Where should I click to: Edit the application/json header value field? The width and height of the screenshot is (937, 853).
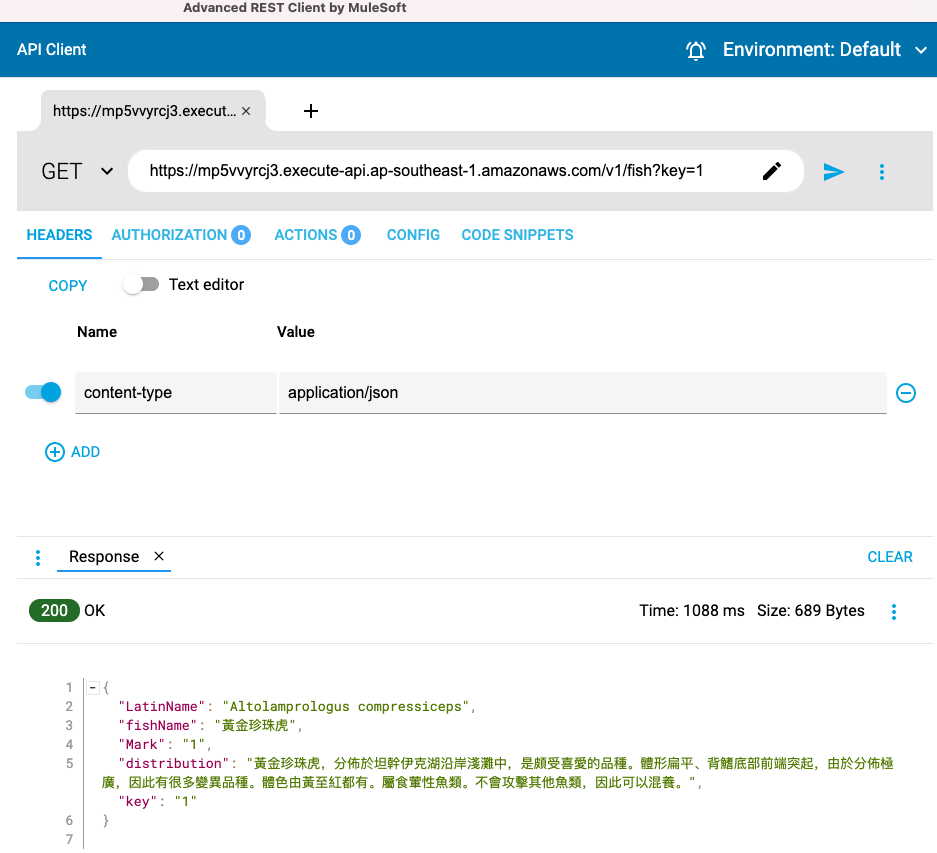(x=583, y=393)
